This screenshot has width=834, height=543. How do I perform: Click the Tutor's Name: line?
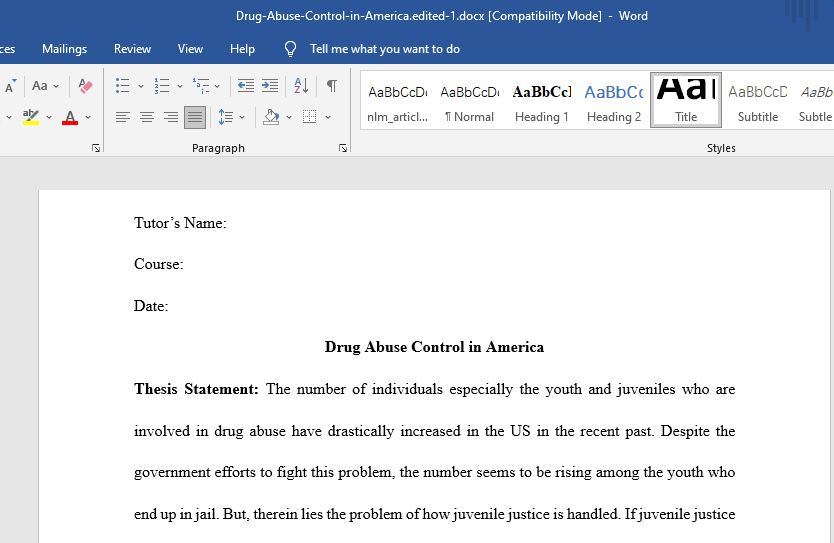tap(180, 223)
